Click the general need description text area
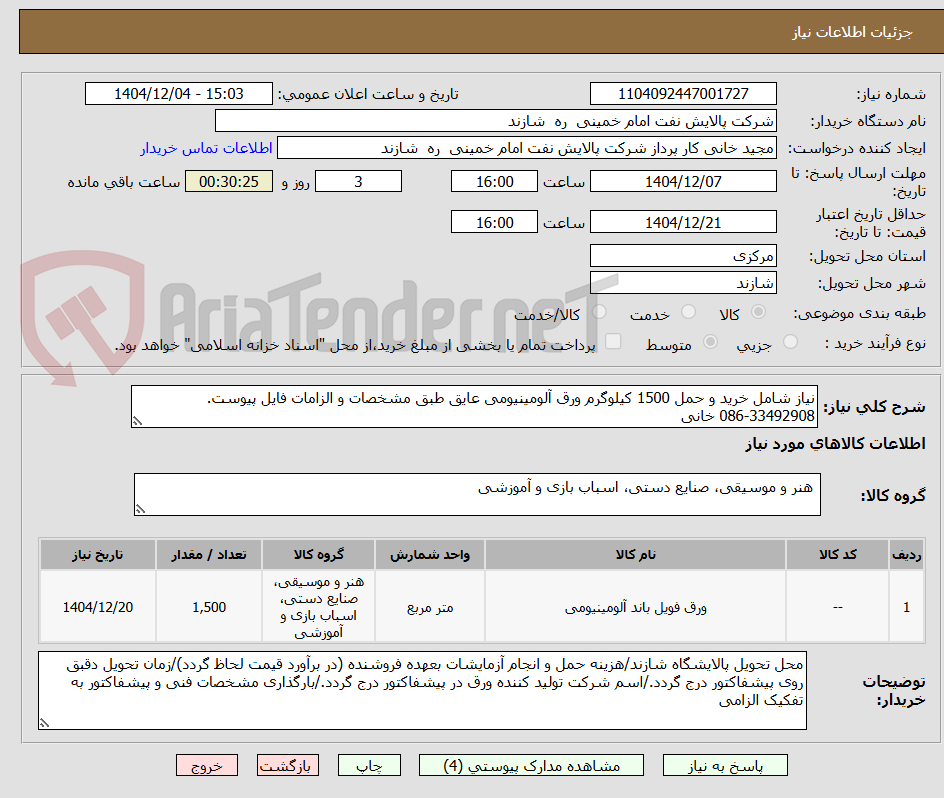Image resolution: width=944 pixels, height=798 pixels. coord(474,407)
